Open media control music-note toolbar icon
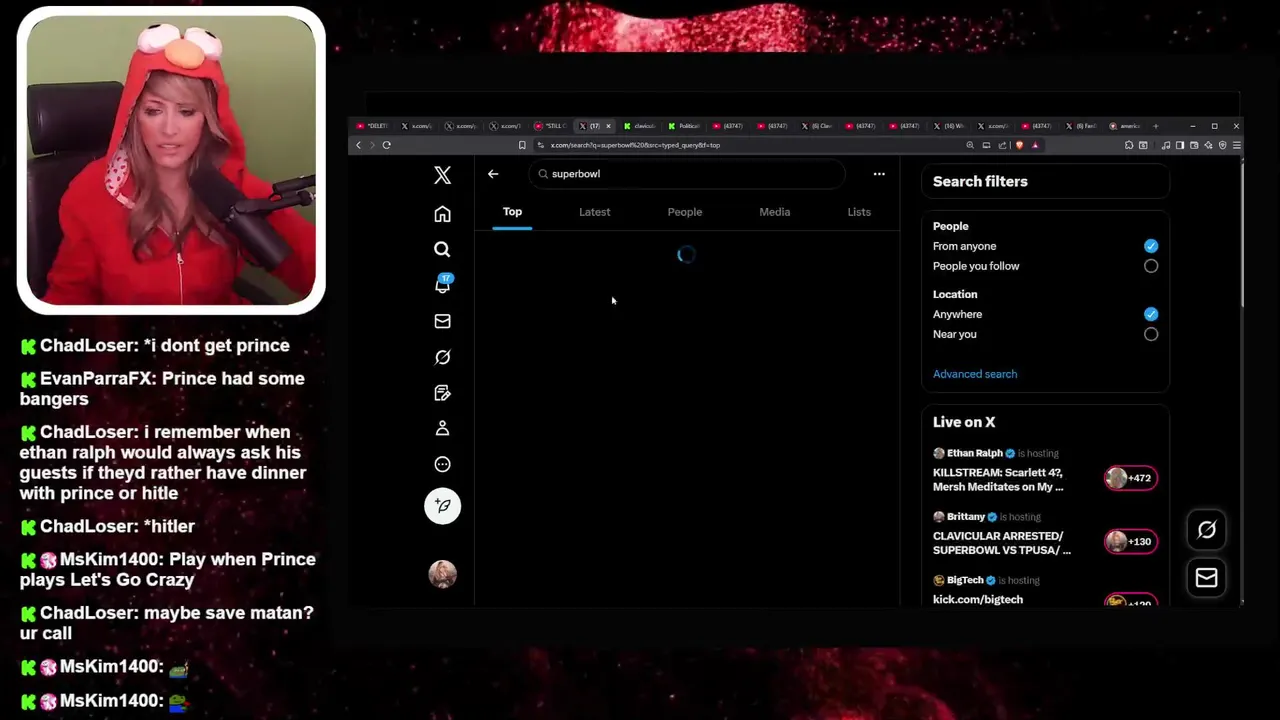 (x=1166, y=145)
